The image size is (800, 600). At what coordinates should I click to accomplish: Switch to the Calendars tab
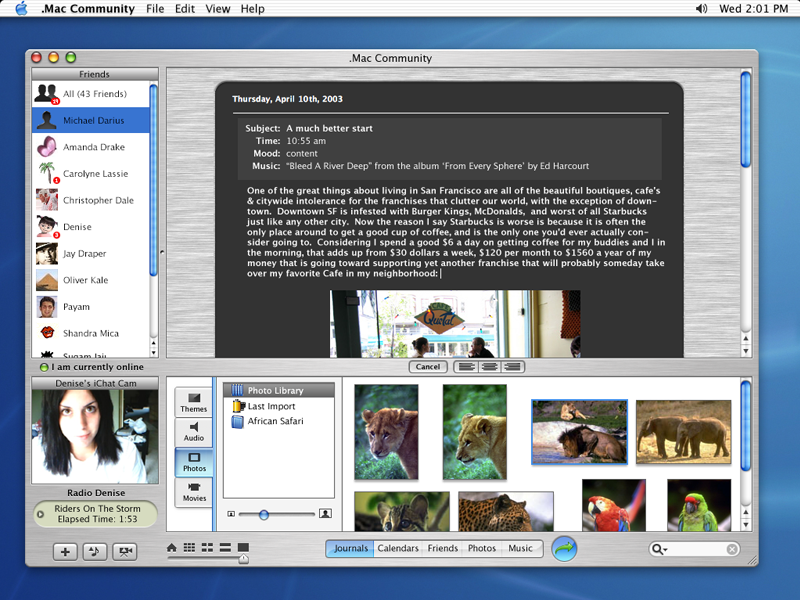pos(398,548)
